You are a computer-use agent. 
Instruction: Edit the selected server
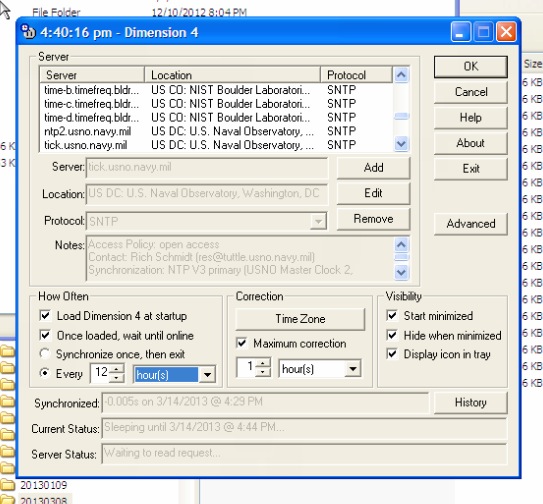pyautogui.click(x=373, y=193)
